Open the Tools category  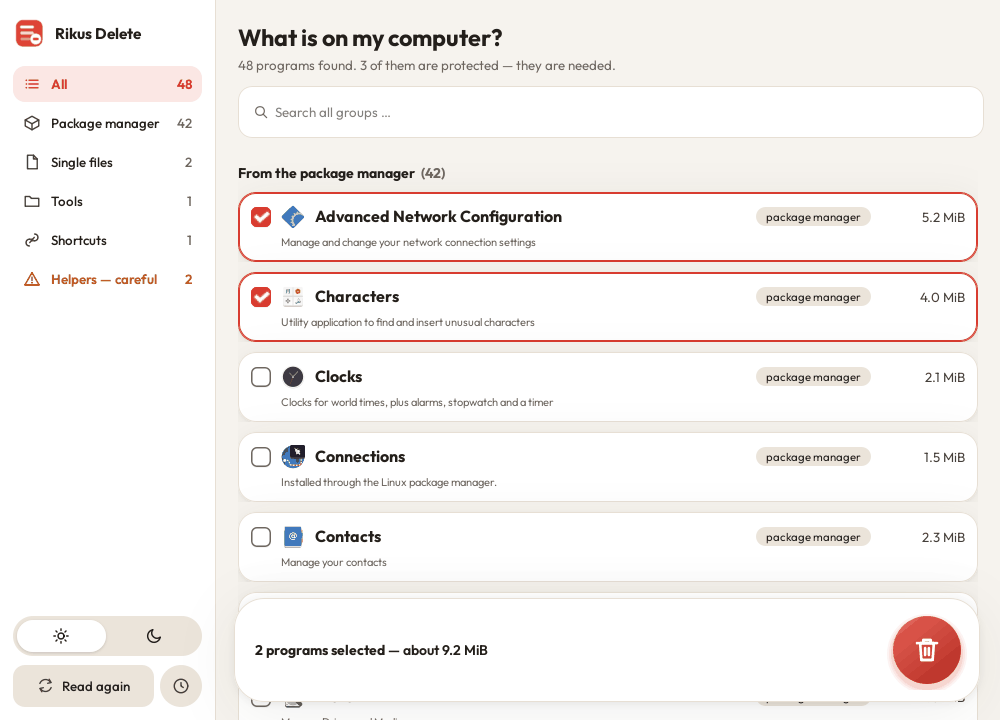tap(107, 202)
